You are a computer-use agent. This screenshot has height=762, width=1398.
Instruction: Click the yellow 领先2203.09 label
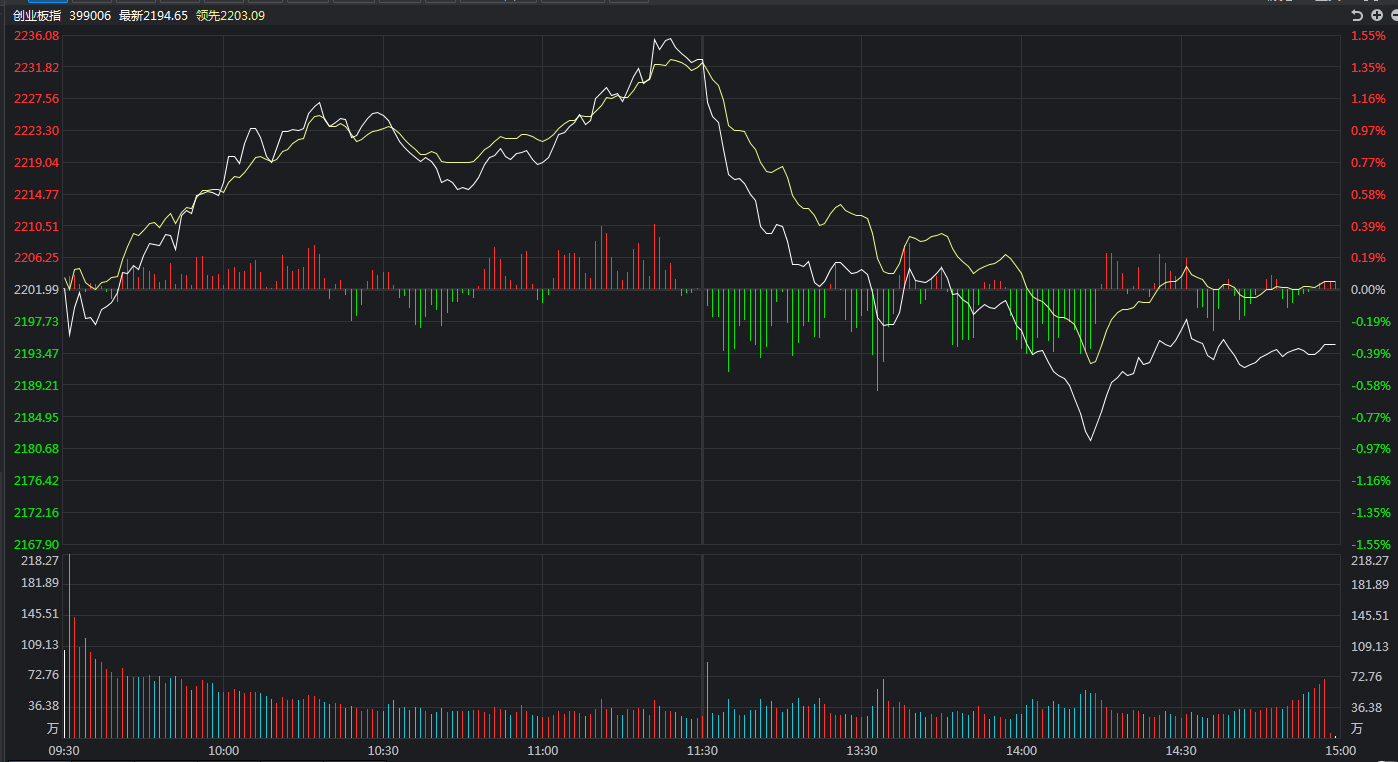[x=230, y=16]
